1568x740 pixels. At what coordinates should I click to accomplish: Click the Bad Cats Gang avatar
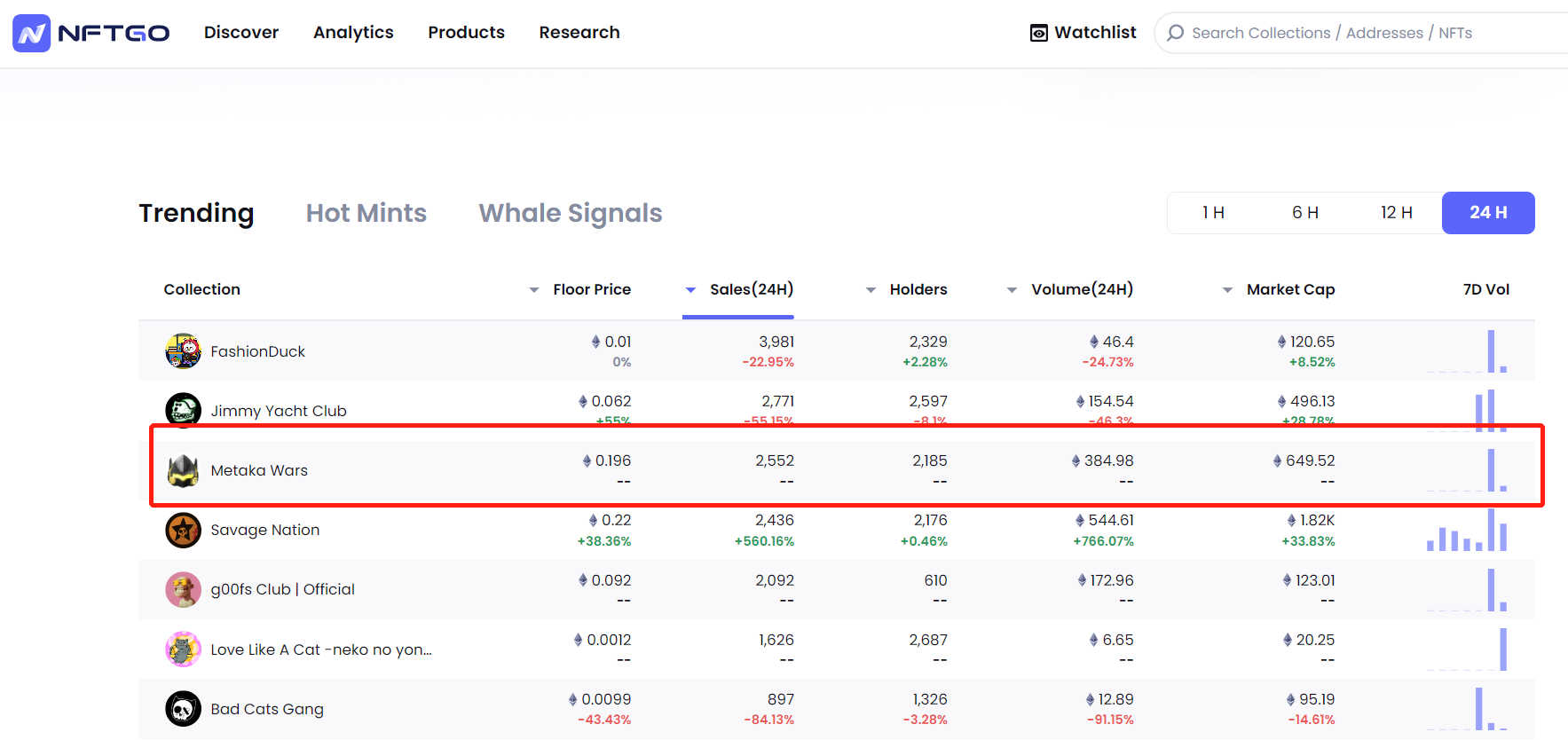click(183, 708)
